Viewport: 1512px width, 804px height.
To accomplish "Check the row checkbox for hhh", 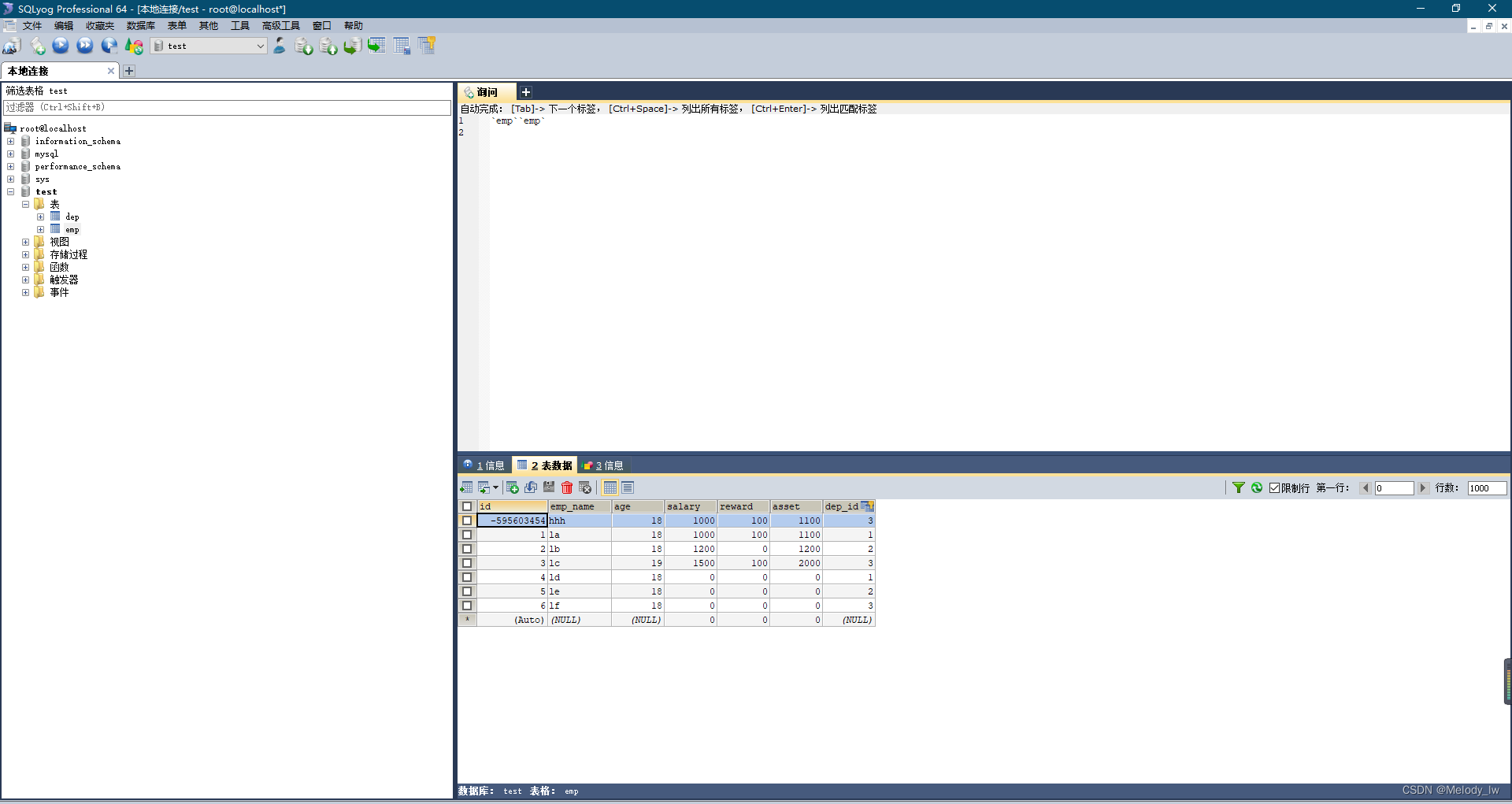I will (467, 521).
